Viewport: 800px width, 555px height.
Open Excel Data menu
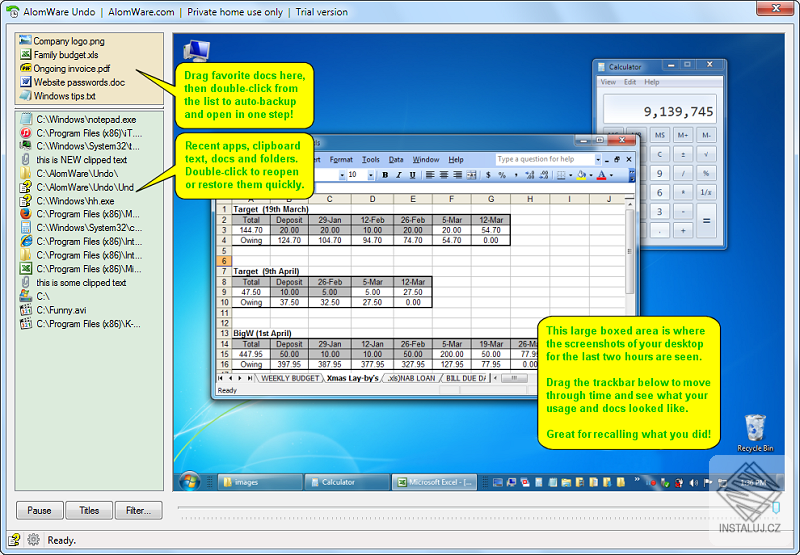coord(396,160)
